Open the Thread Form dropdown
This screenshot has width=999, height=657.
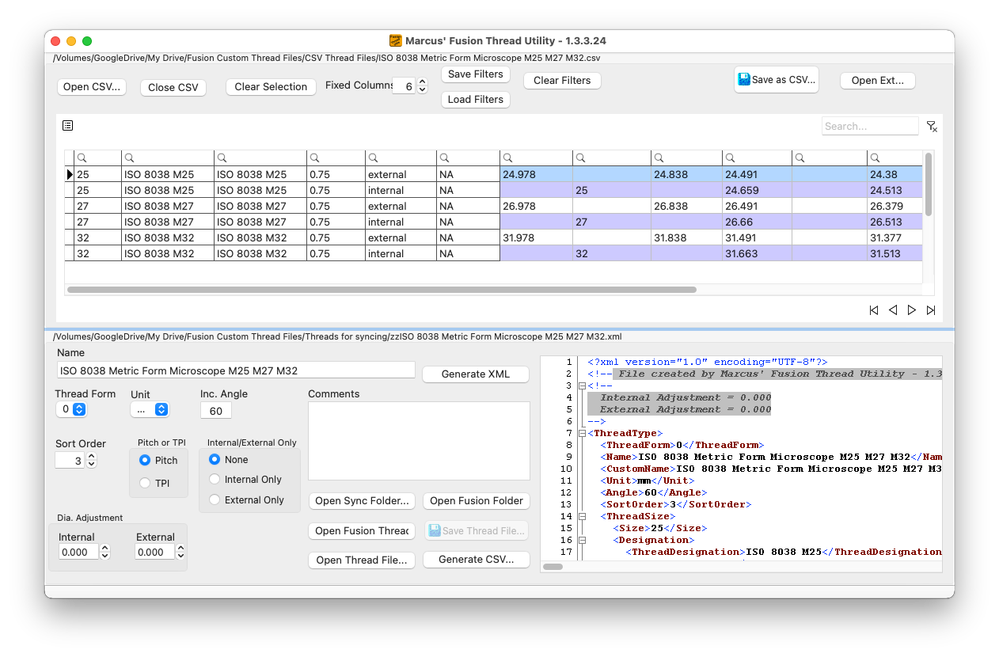pyautogui.click(x=71, y=410)
